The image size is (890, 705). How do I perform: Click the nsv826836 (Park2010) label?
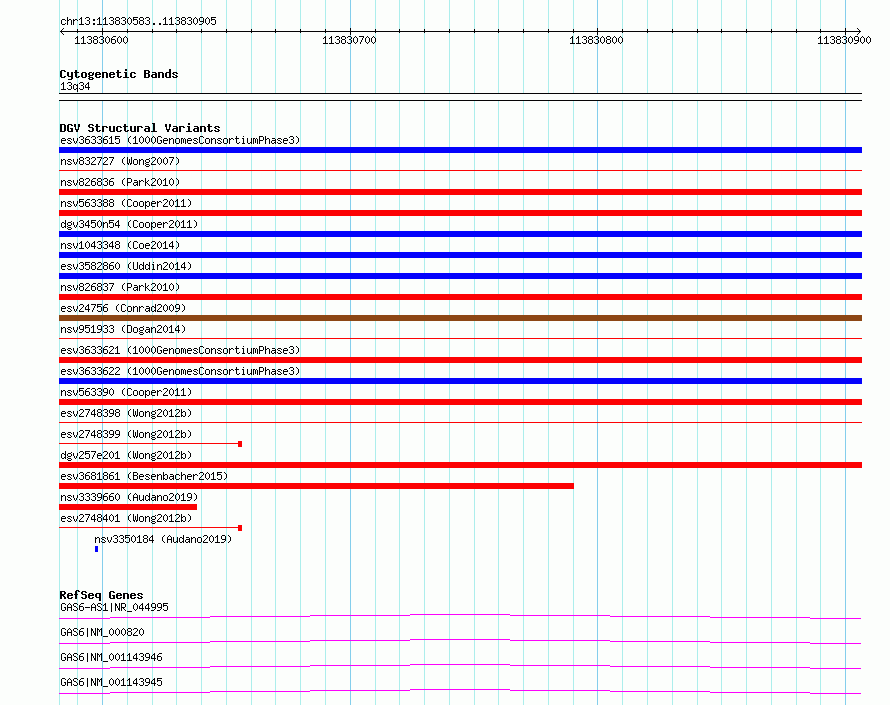(120, 182)
